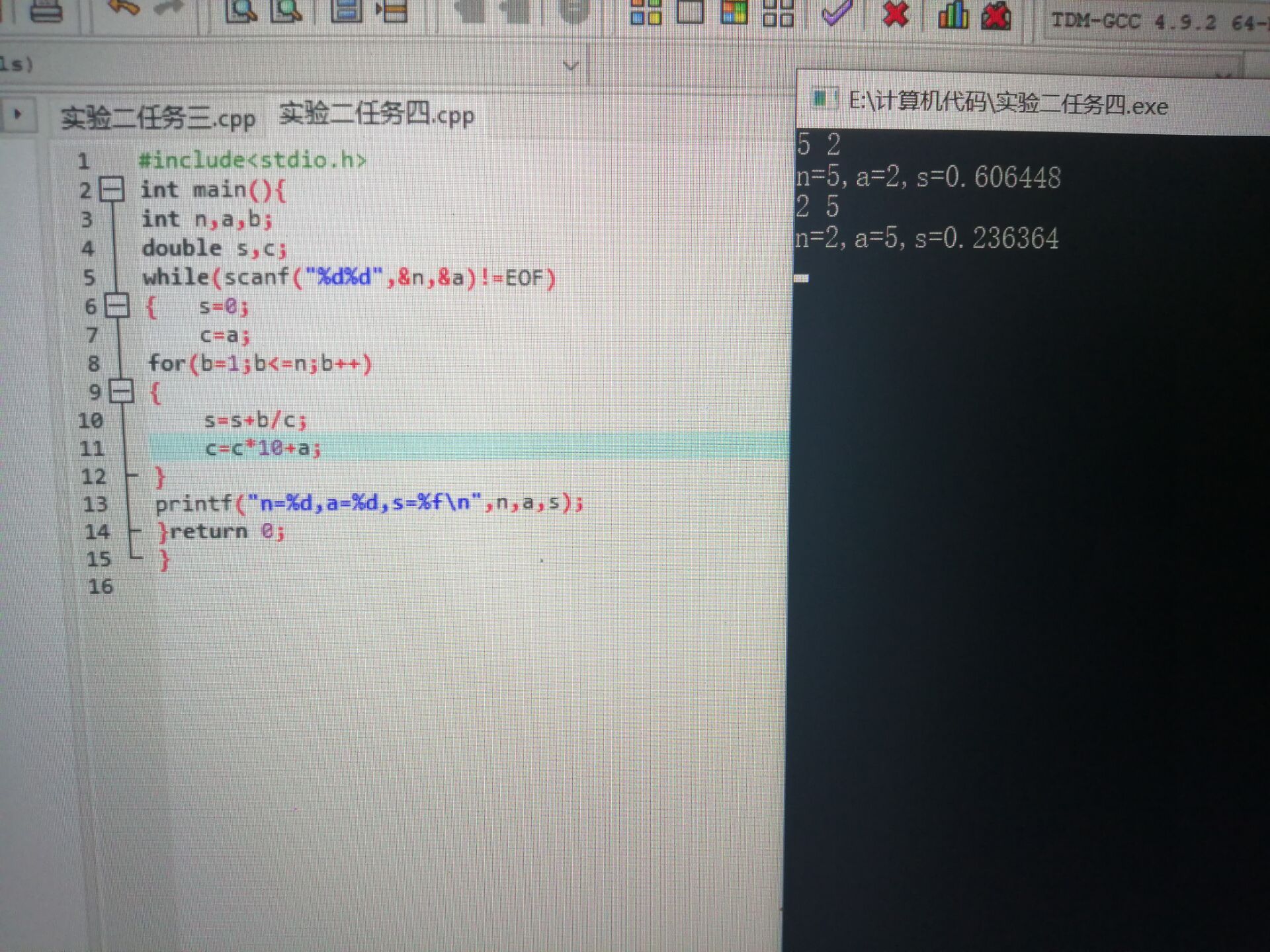The width and height of the screenshot is (1270, 952).
Task: Click the Compile & Run colored icon
Action: pos(734,12)
